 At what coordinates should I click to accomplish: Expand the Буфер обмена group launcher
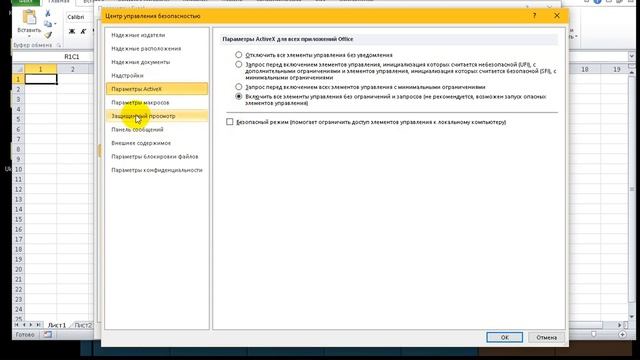59,45
